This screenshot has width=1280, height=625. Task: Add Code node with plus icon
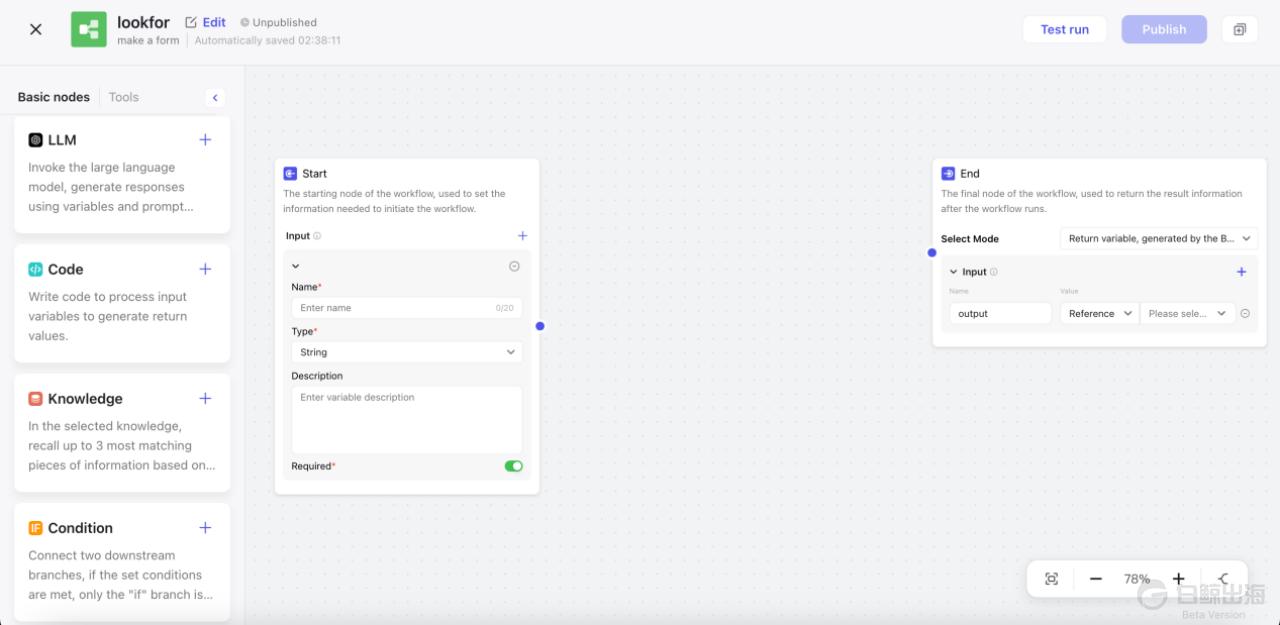pyautogui.click(x=205, y=269)
